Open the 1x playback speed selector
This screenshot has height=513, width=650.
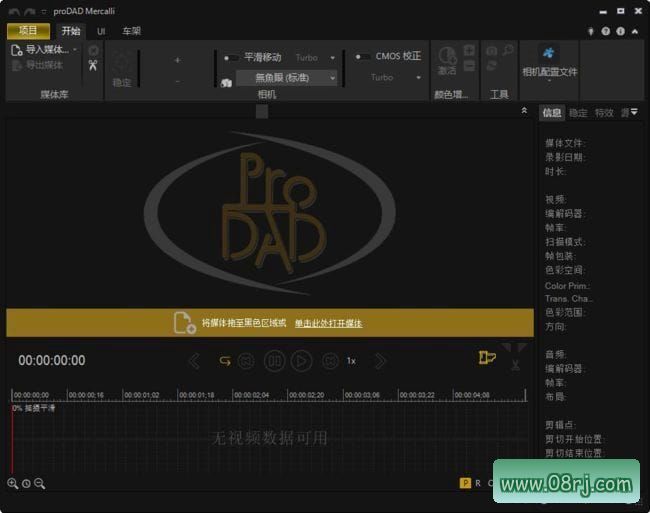click(351, 361)
